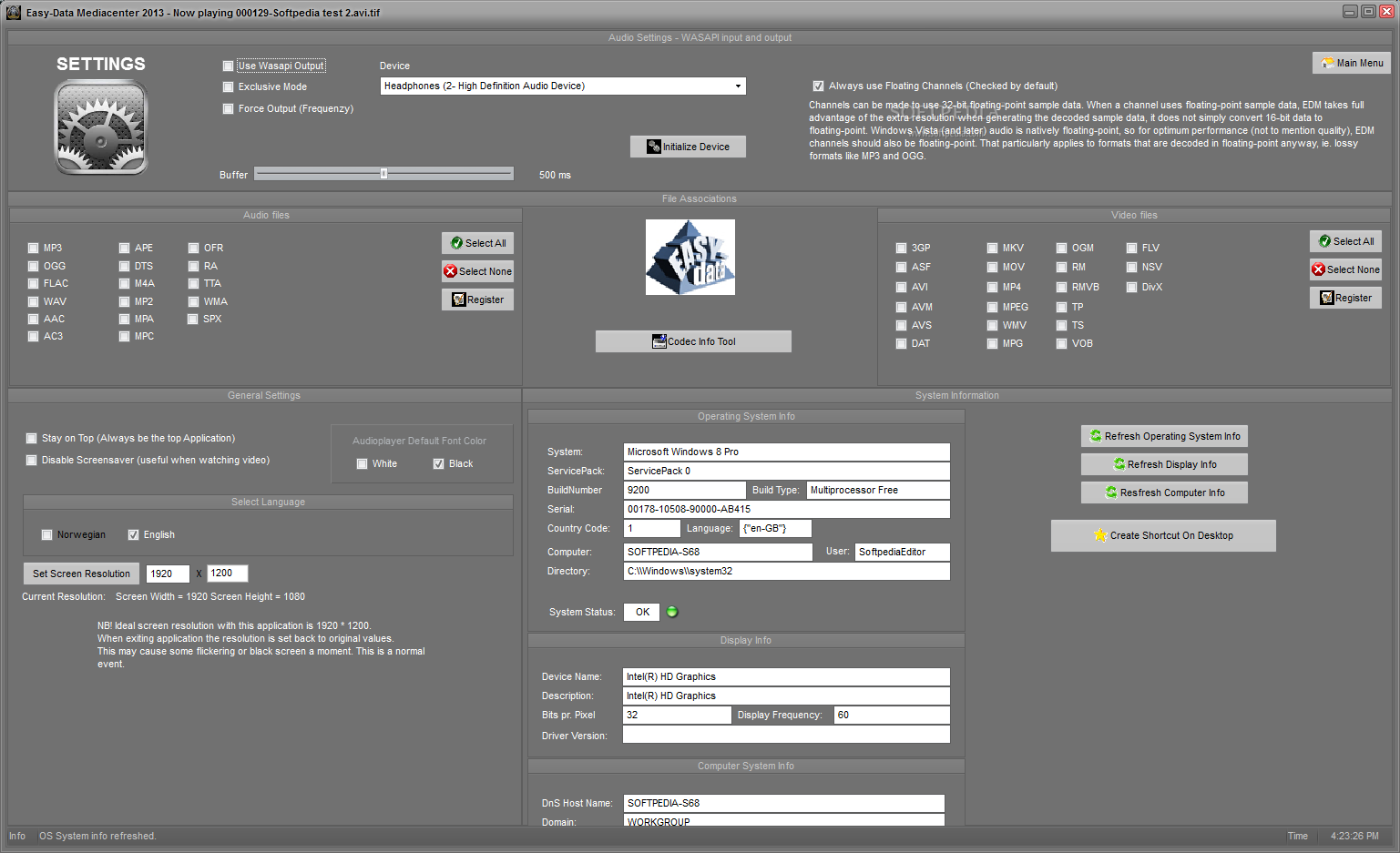
Task: Click 'OS System info refreshed.' status text
Action: (97, 836)
